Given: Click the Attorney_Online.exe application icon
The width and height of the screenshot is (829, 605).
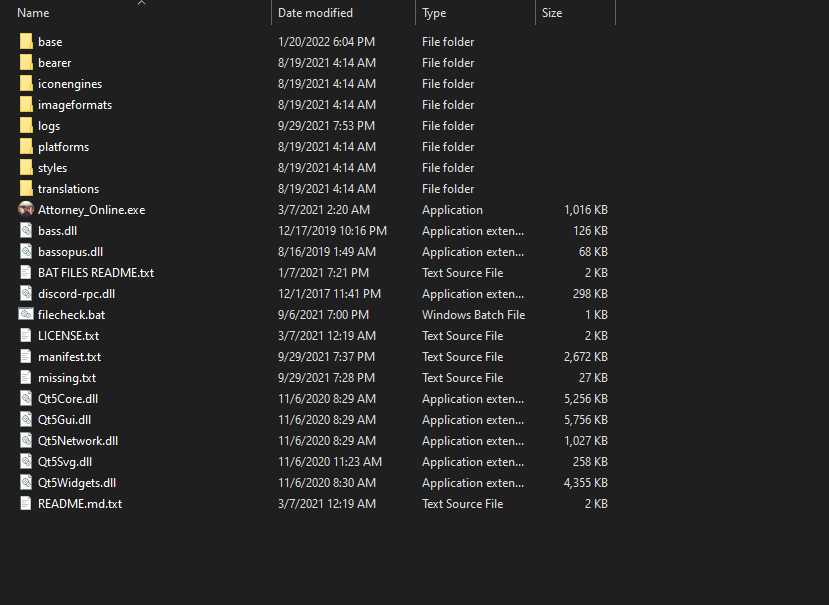Looking at the screenshot, I should 26,210.
